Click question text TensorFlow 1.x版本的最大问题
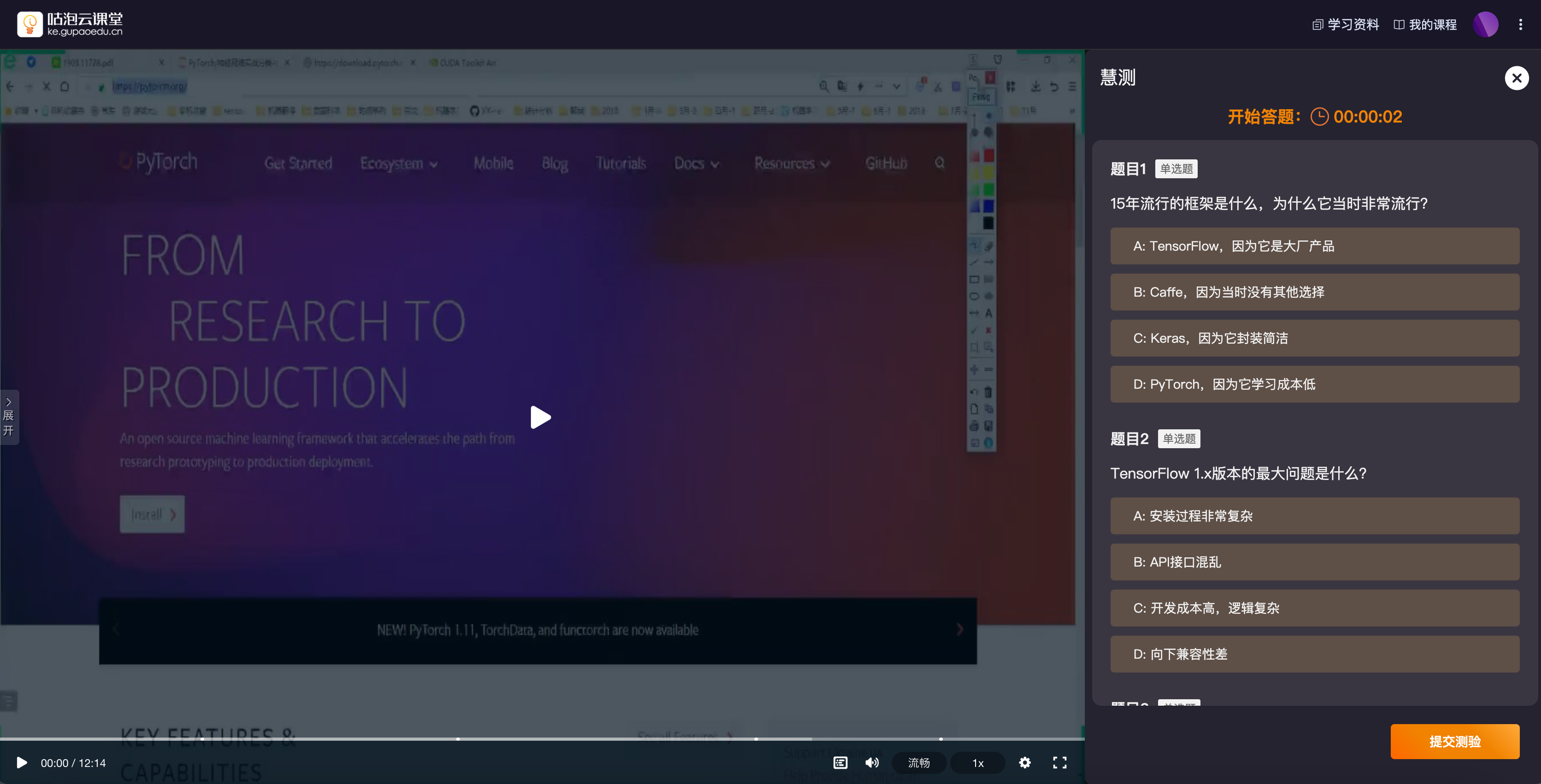 click(x=1238, y=473)
